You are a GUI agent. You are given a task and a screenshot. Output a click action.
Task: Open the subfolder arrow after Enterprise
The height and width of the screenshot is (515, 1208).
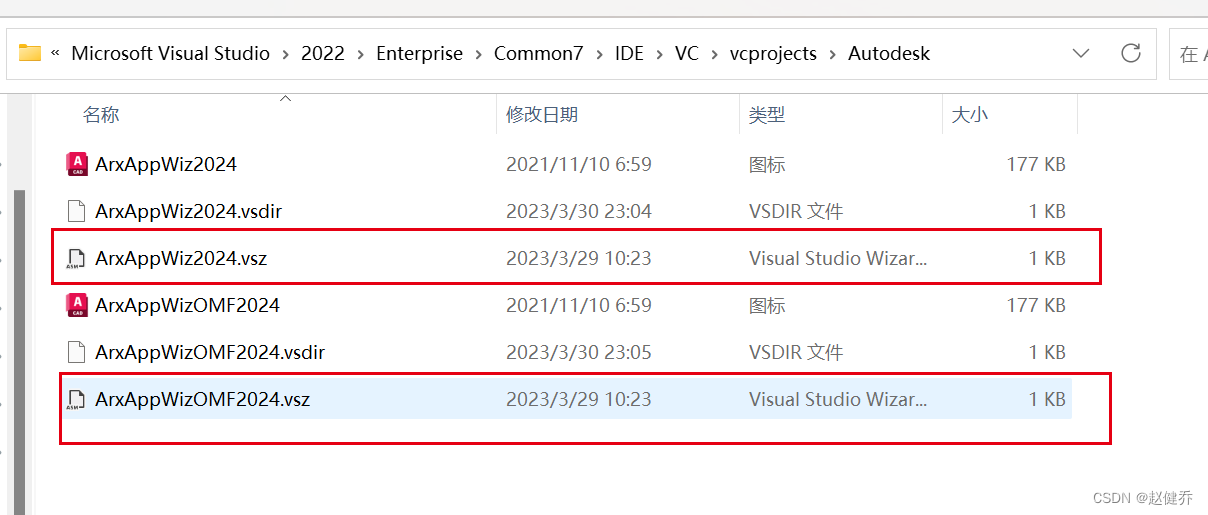coord(478,54)
